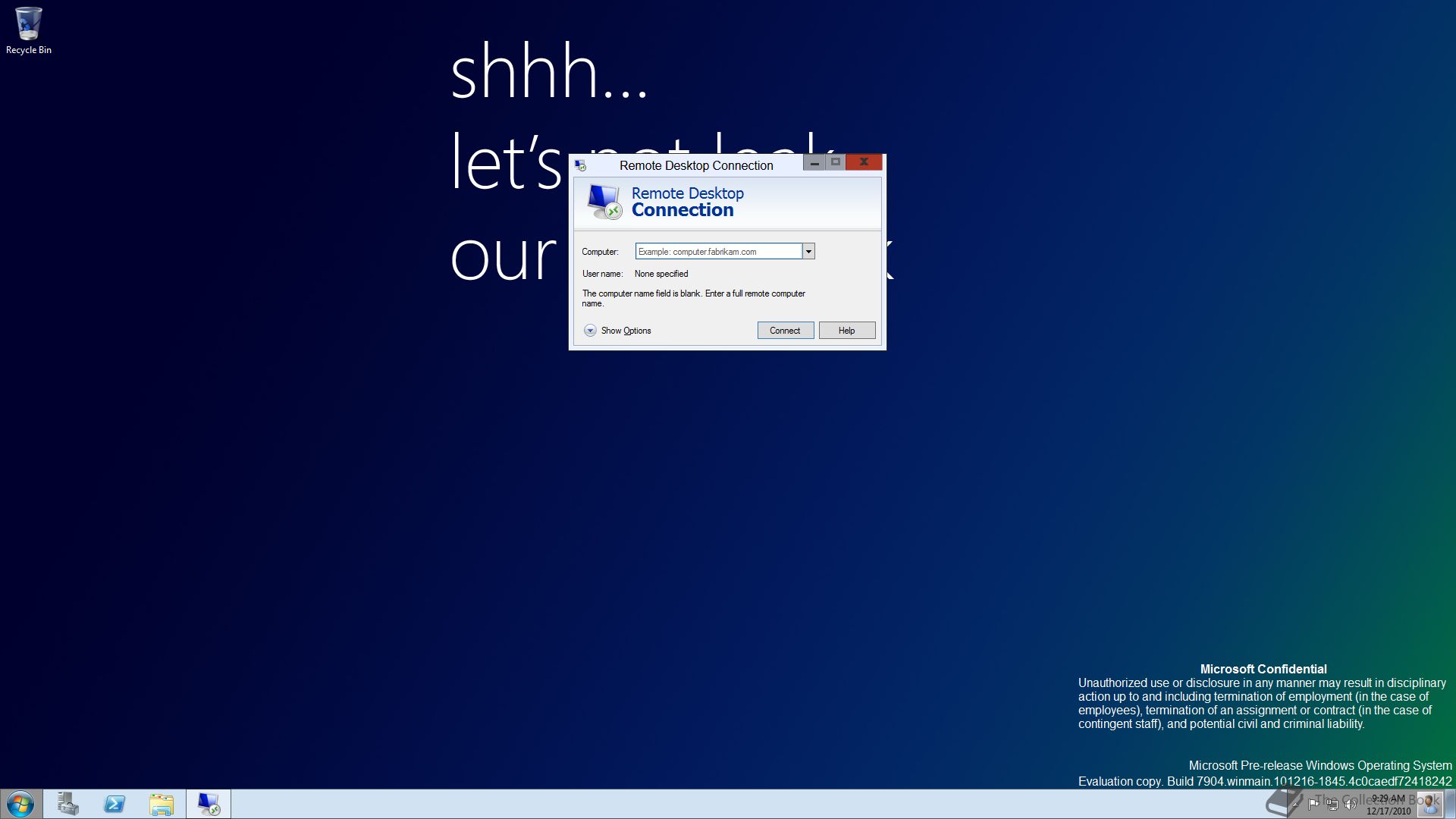Click the blank computer name warning text
1456x819 pixels.
694,299
